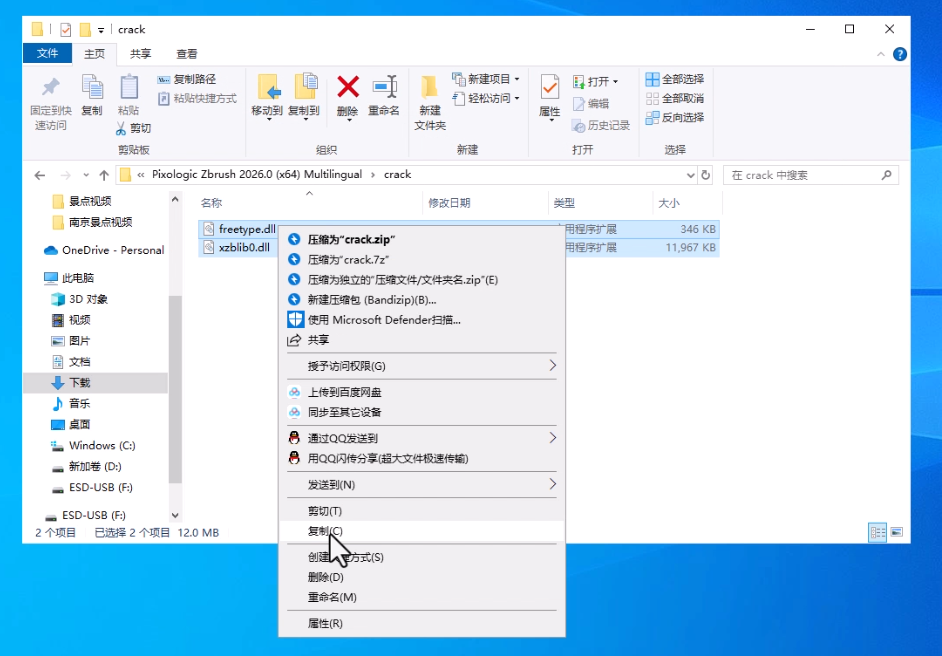Click the Properties (属性) ribbon icon
The width and height of the screenshot is (942, 656).
click(550, 88)
